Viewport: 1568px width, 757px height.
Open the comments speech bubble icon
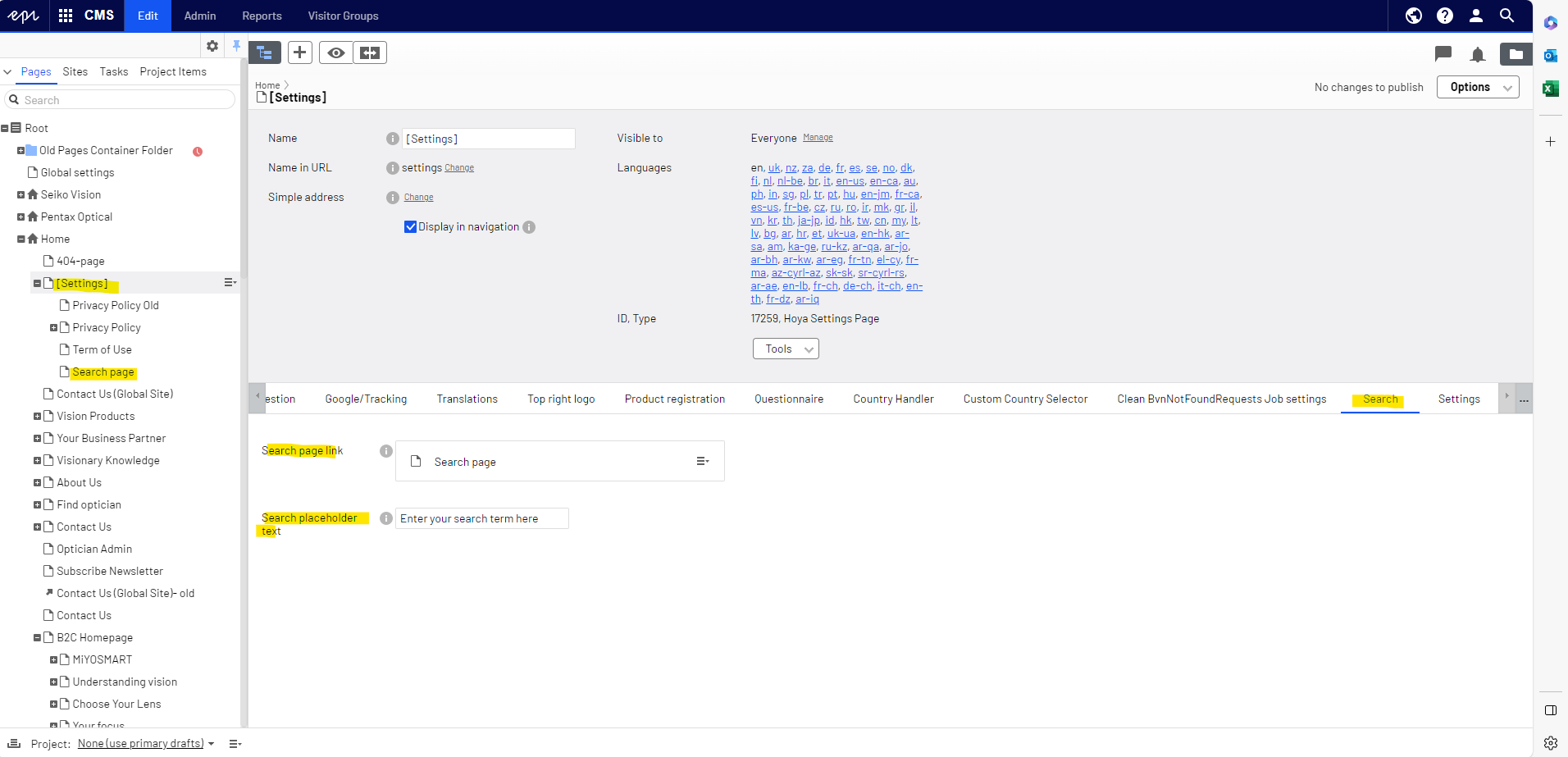point(1443,54)
